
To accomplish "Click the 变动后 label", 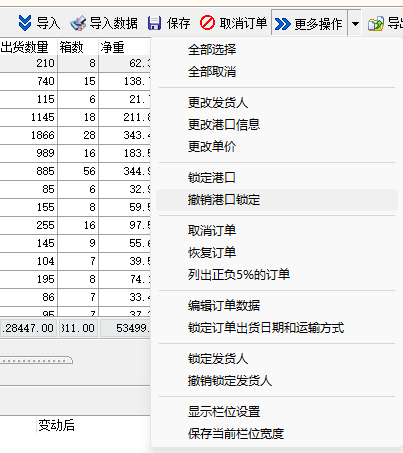I will (x=56, y=425).
